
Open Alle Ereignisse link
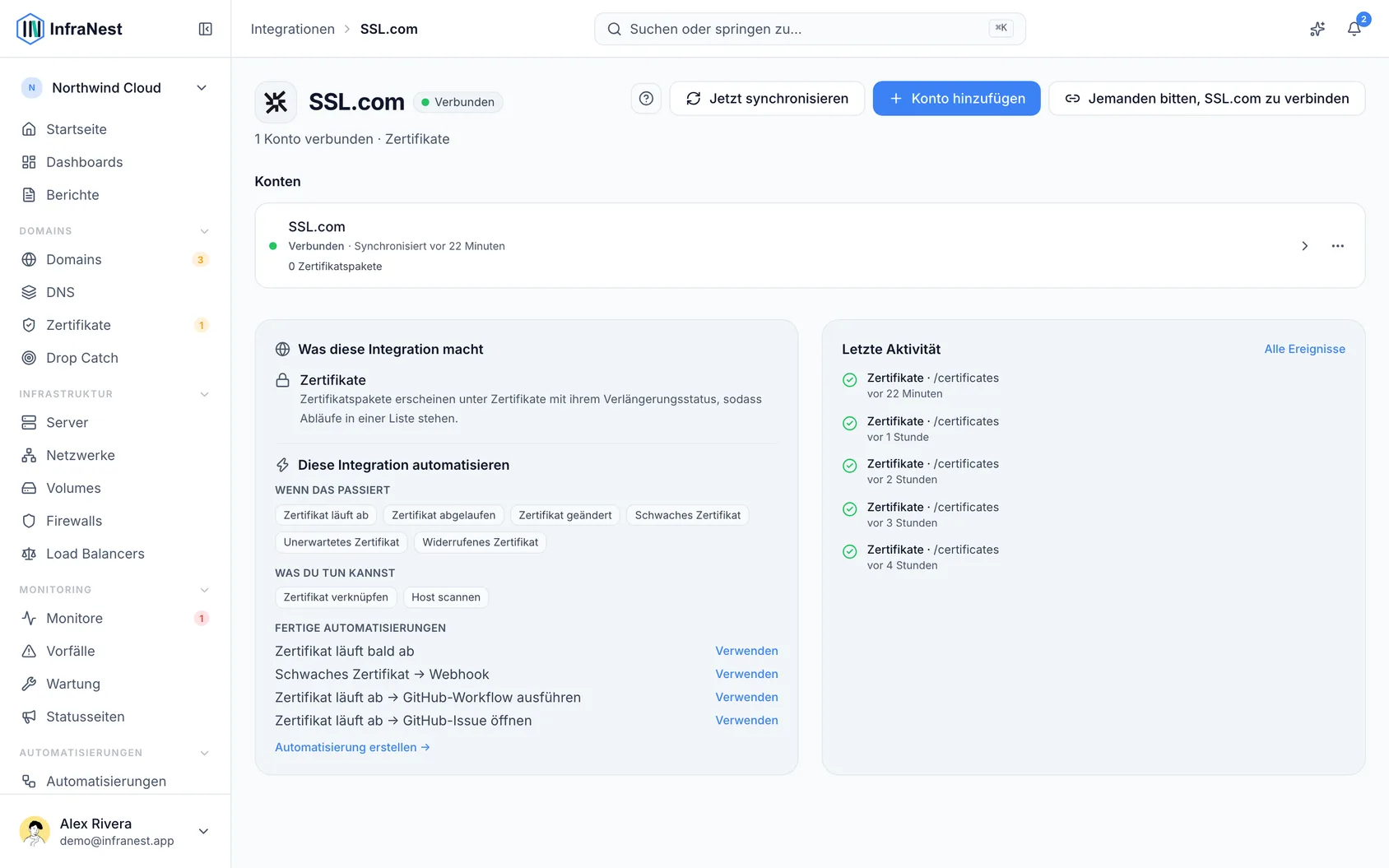[x=1304, y=349]
